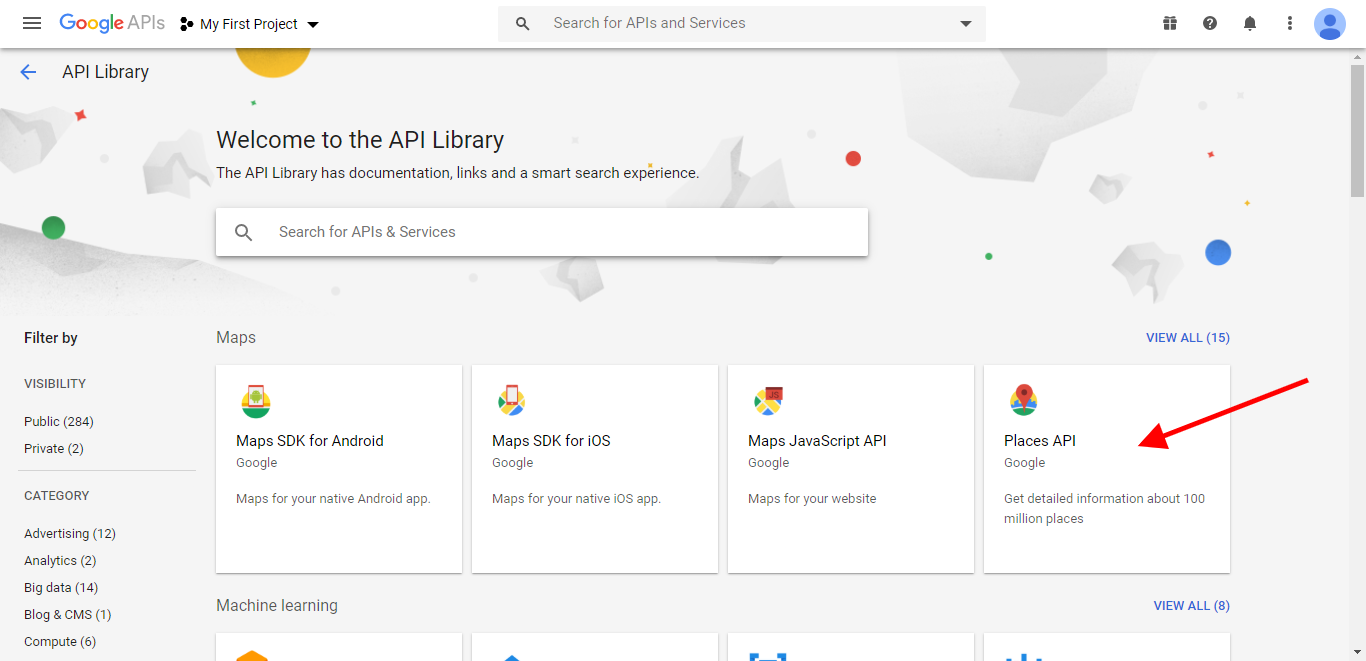Click the Places API pin icon
Screen dimensions: 1366x661
tap(1024, 401)
